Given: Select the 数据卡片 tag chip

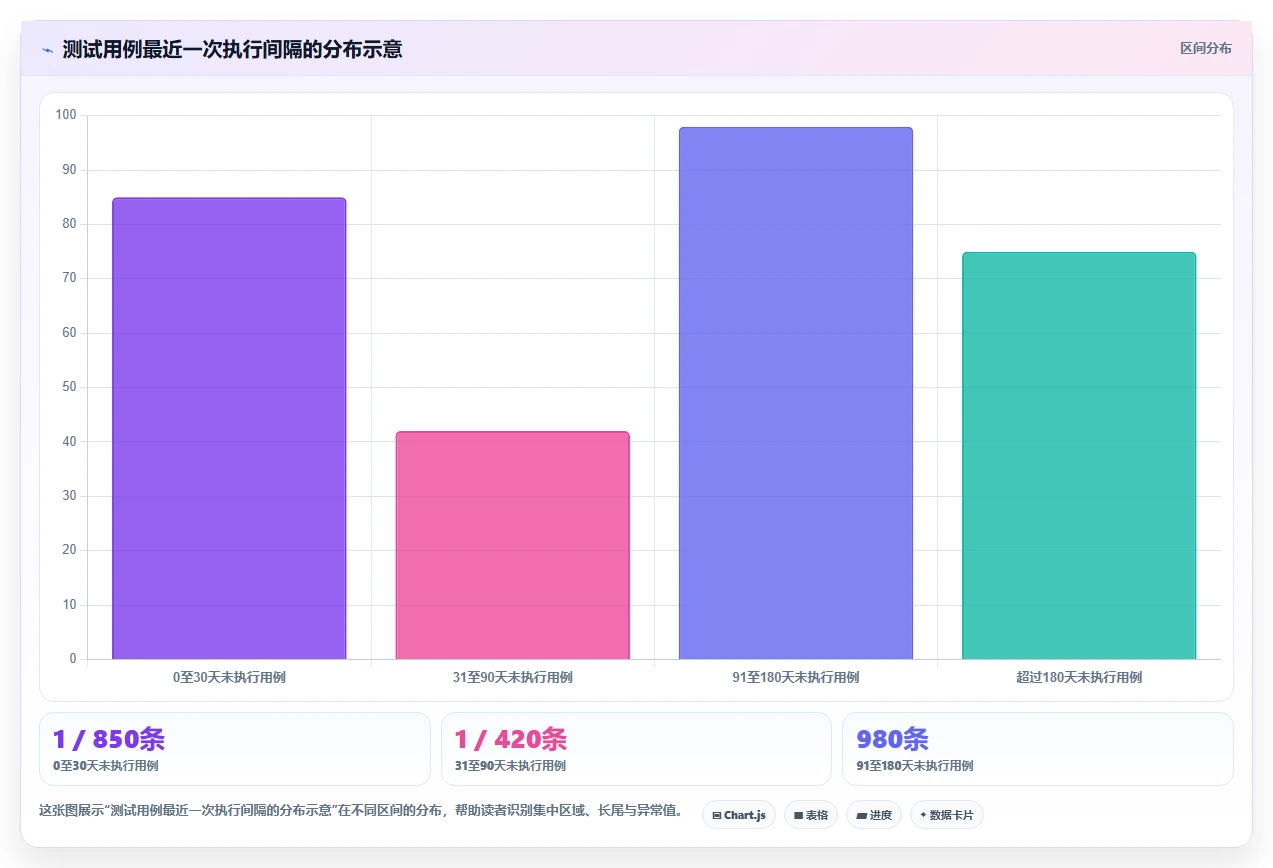Looking at the screenshot, I should [946, 815].
